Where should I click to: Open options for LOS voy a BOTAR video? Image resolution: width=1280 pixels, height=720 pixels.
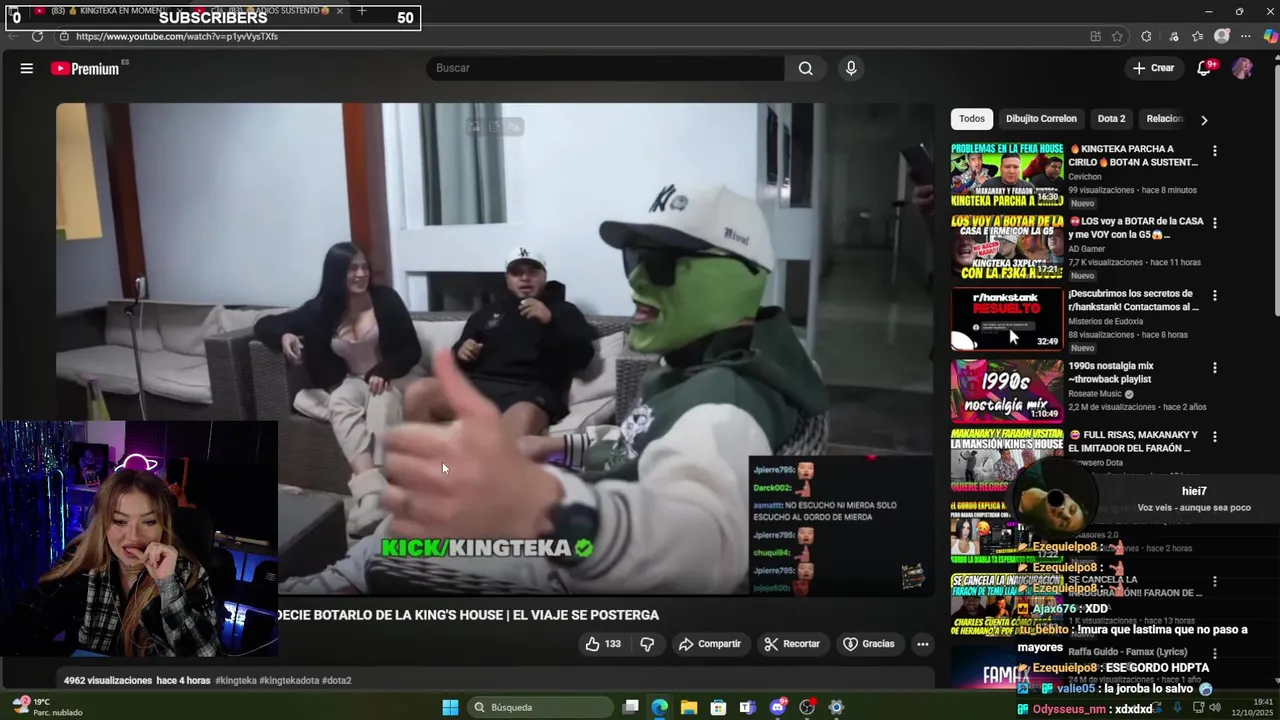click(x=1215, y=223)
